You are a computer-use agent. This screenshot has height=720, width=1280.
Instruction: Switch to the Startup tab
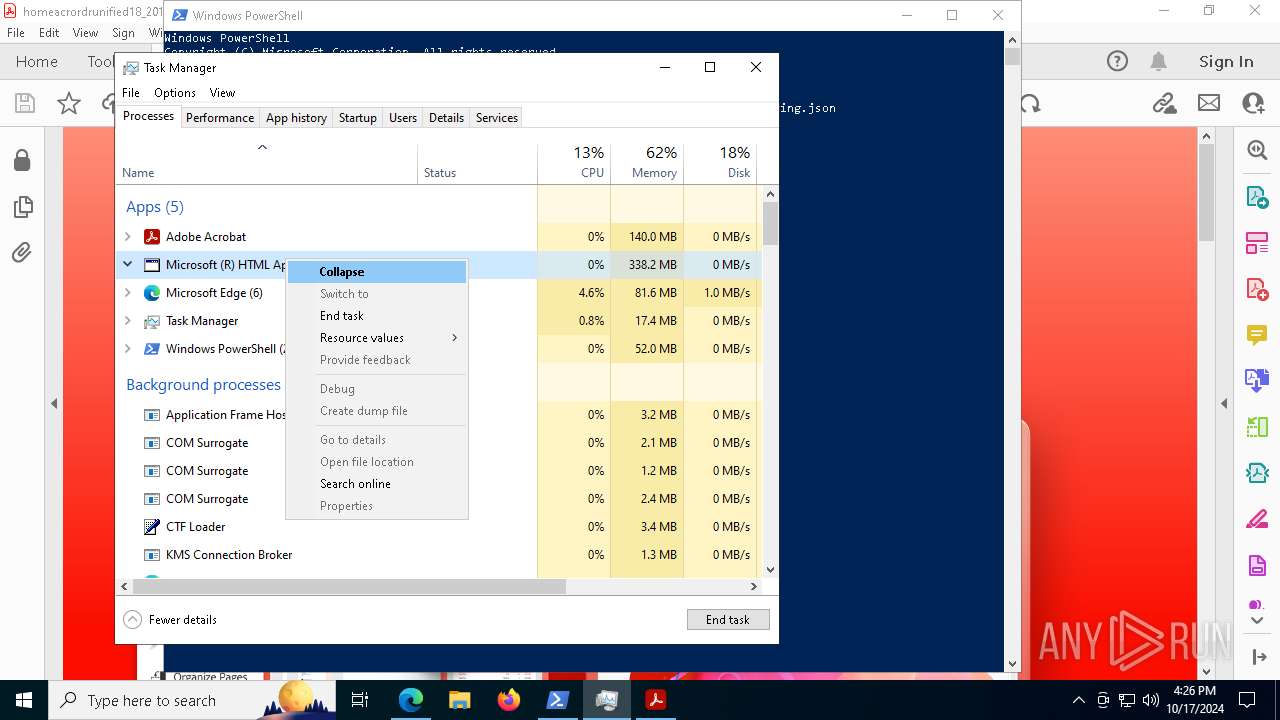point(358,118)
